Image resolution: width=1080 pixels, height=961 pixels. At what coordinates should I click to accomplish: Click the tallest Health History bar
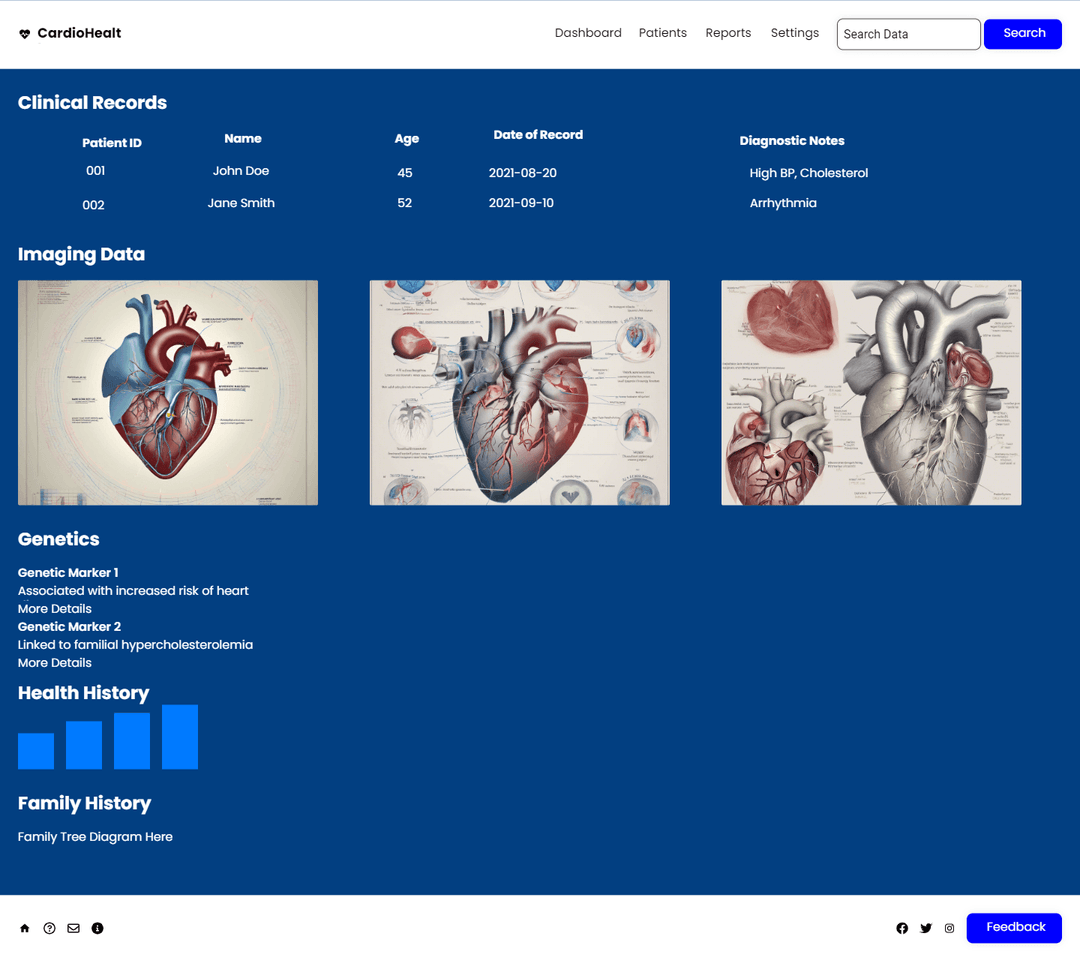point(180,737)
